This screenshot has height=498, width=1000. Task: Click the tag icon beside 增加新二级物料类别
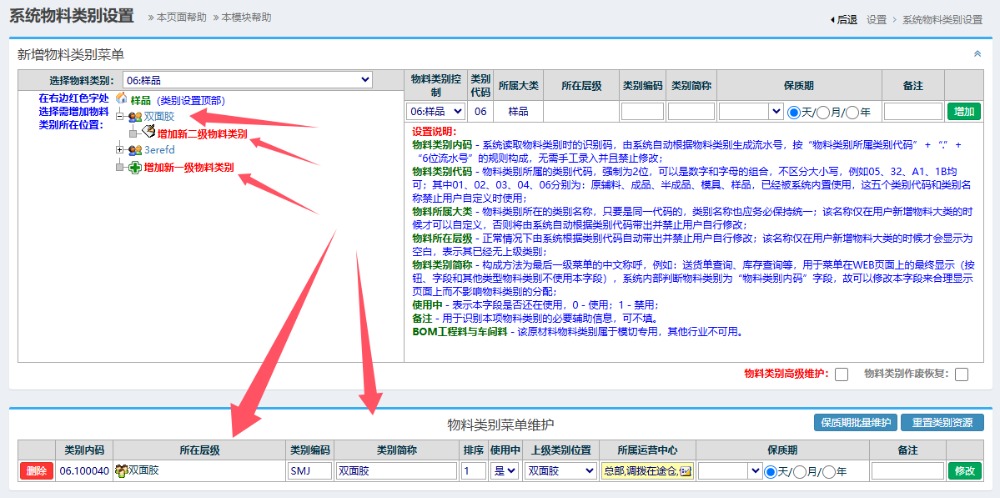click(x=148, y=133)
